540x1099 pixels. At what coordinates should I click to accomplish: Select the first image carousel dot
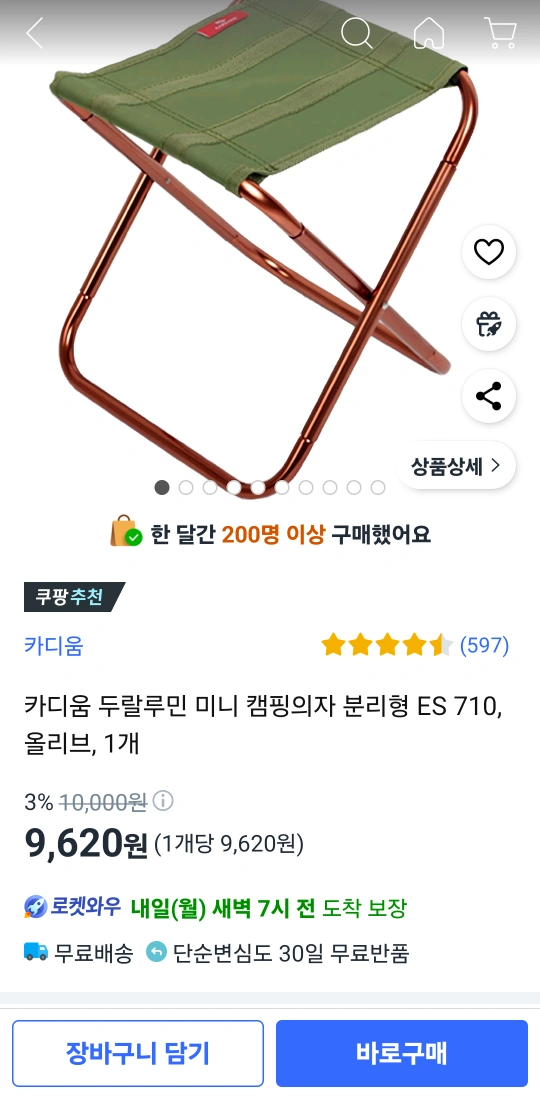(162, 487)
